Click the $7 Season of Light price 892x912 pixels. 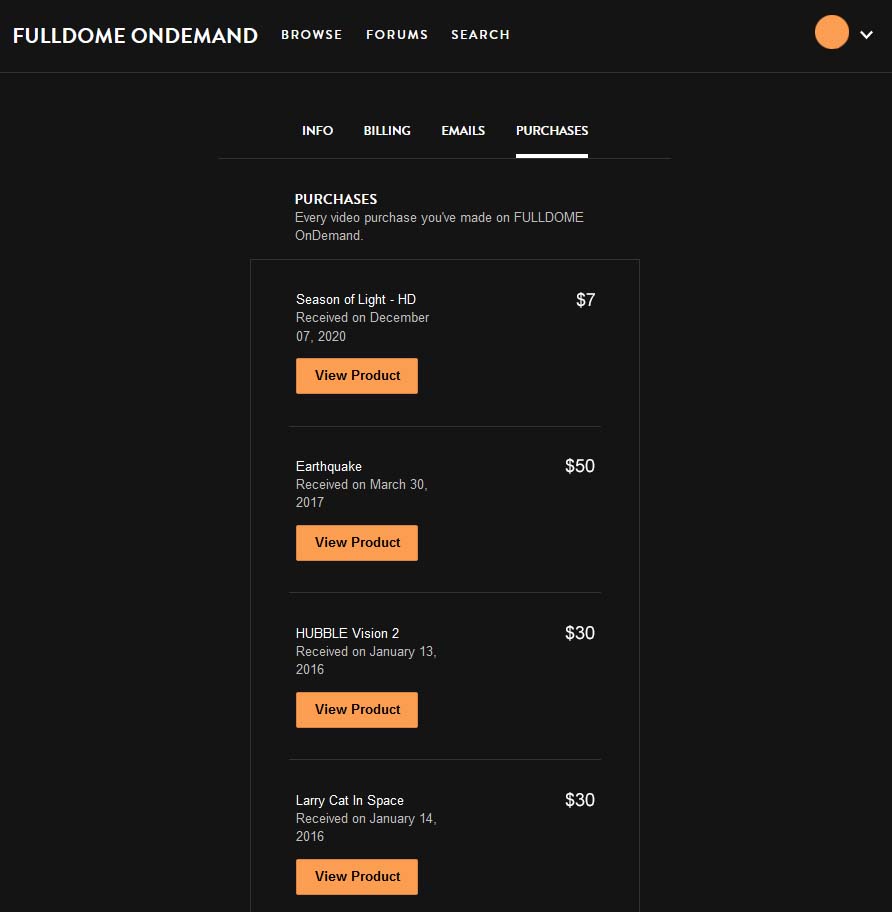pos(585,299)
